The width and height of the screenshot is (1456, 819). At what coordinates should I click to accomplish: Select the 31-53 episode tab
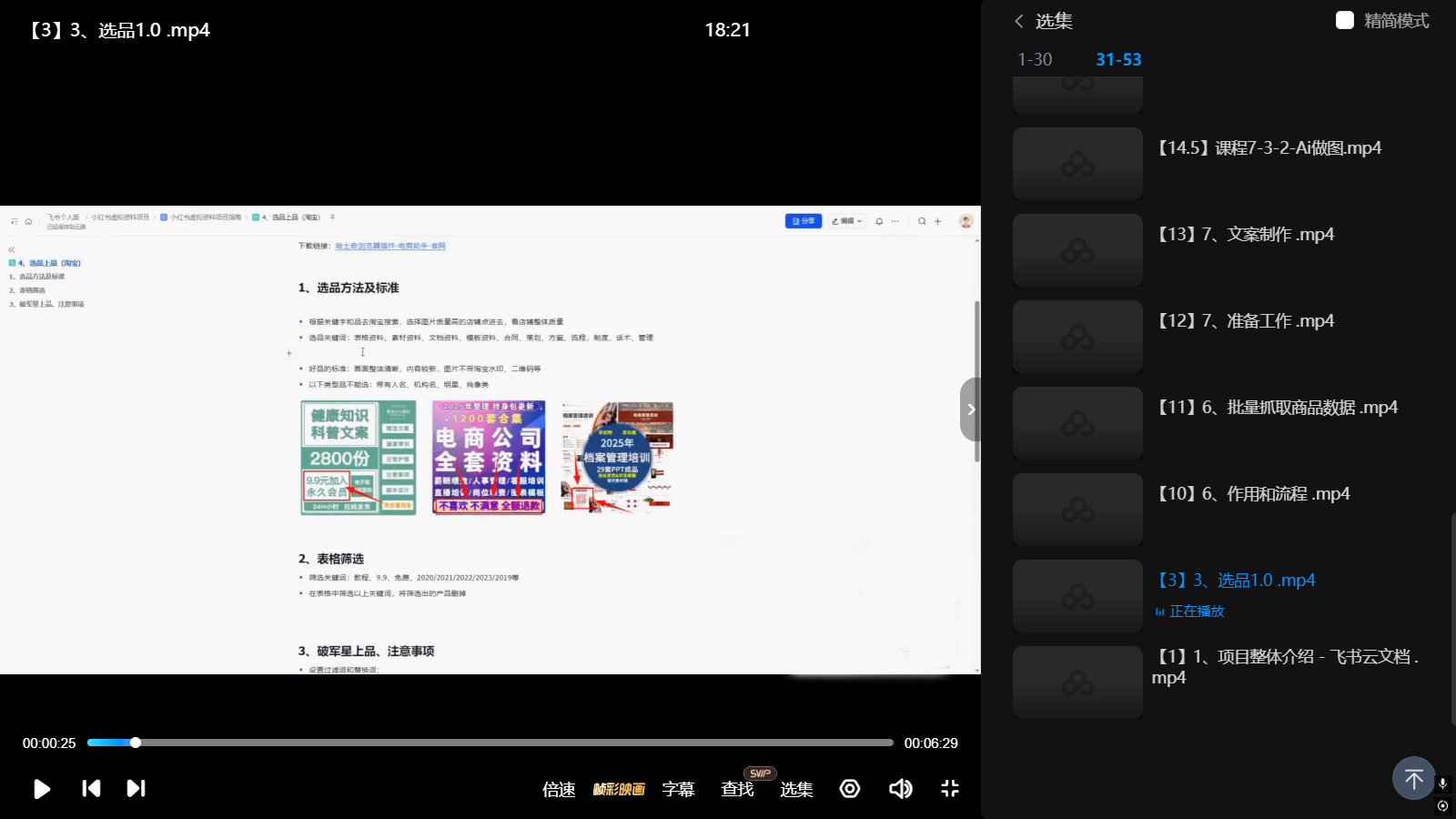[x=1118, y=59]
